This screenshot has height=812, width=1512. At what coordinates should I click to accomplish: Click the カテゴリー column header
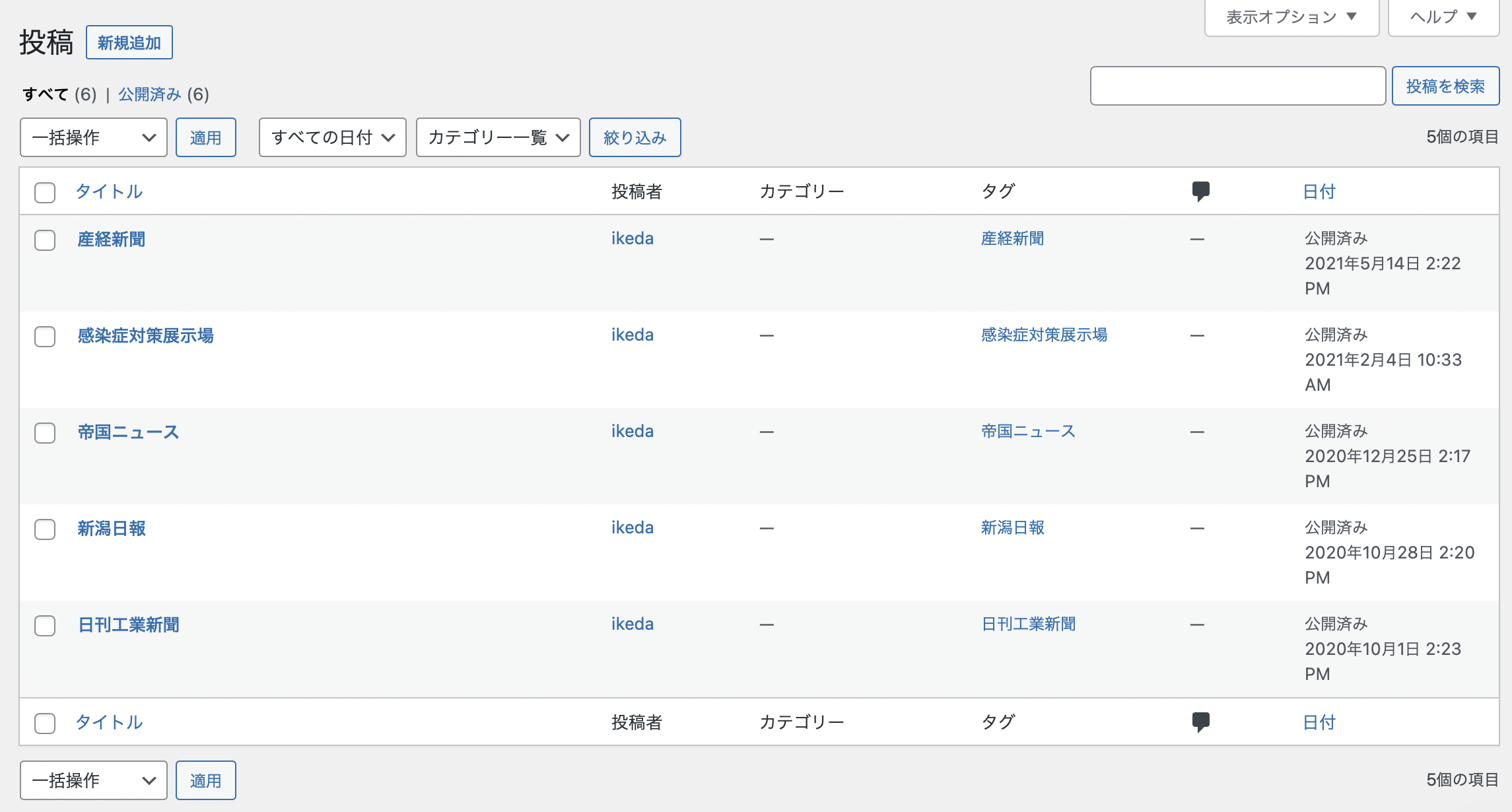802,191
